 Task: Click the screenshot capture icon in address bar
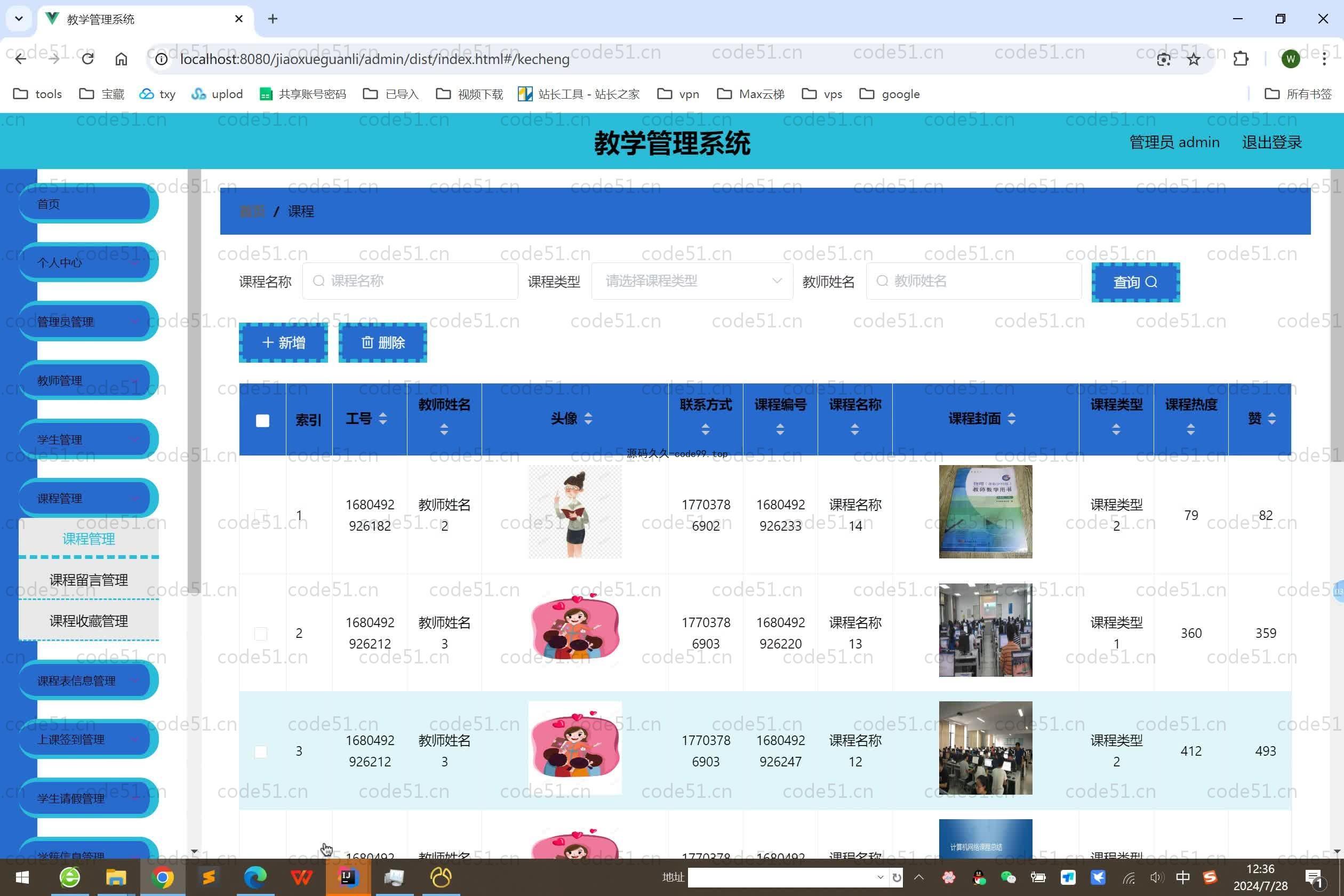tap(1163, 59)
